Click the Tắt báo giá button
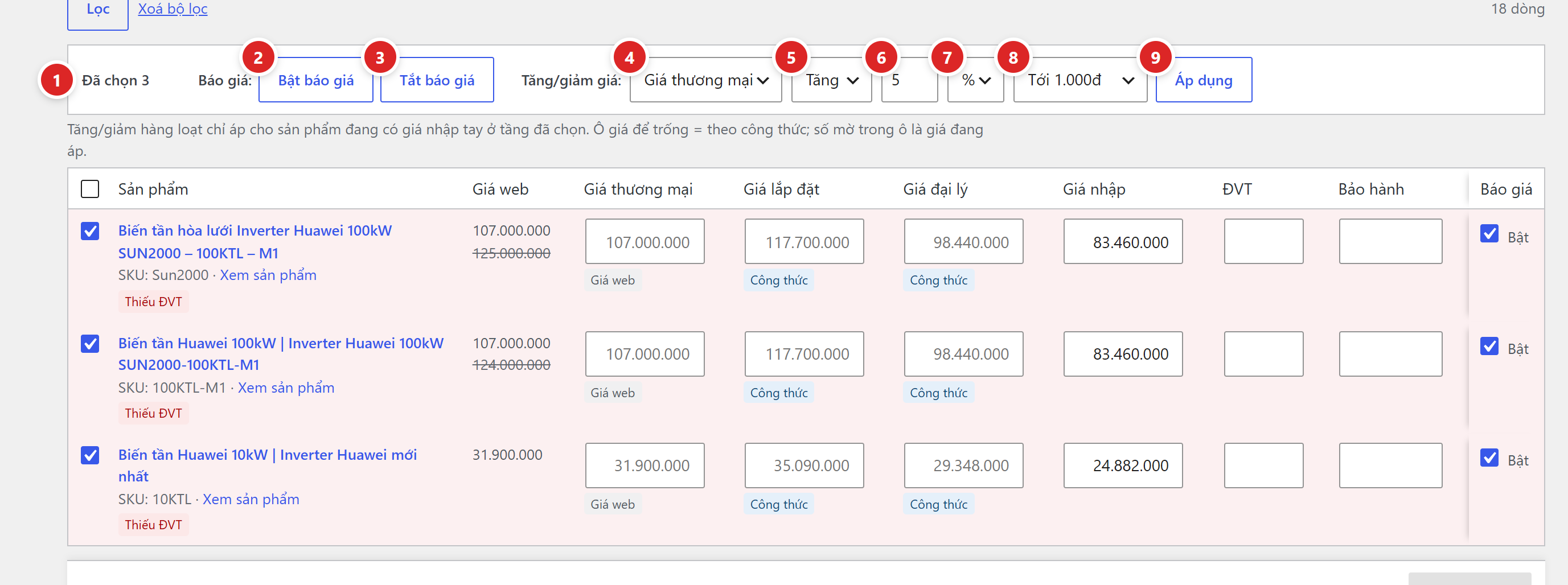The height and width of the screenshot is (585, 1568). click(x=437, y=80)
